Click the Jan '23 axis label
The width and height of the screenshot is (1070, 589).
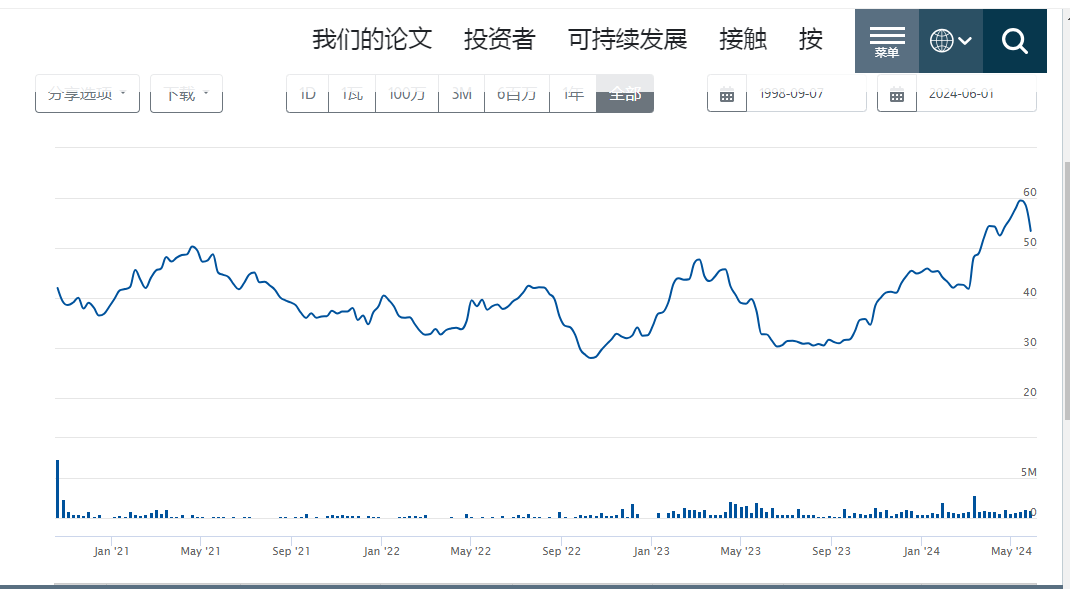tap(652, 551)
